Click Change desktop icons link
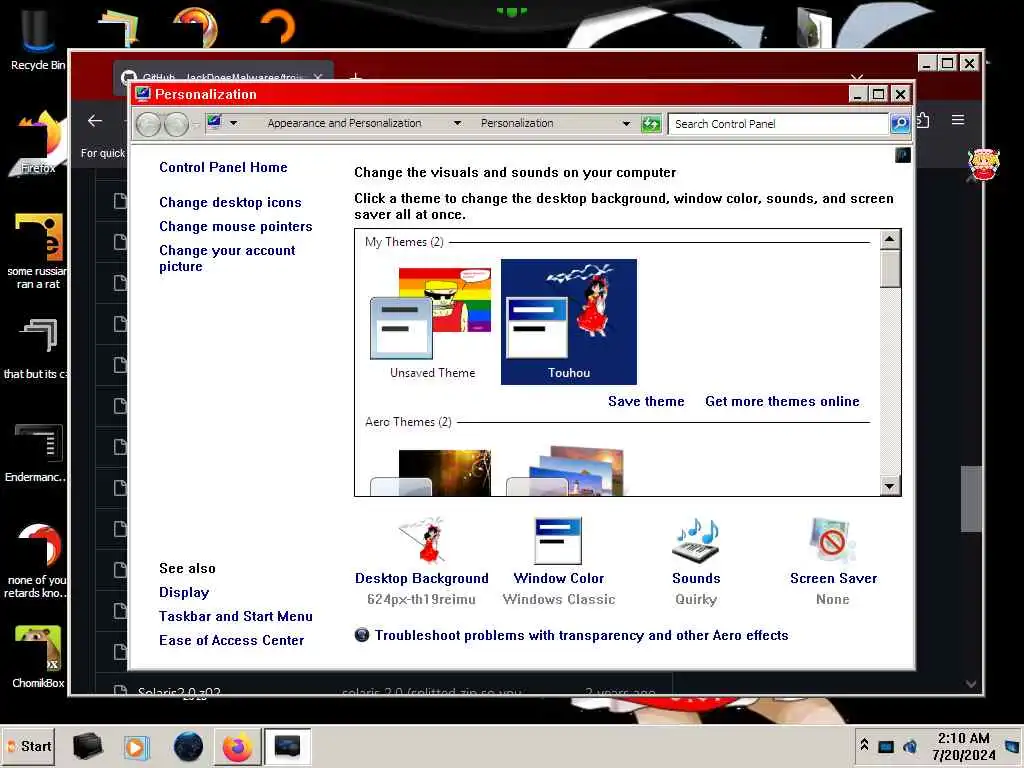 pos(230,202)
